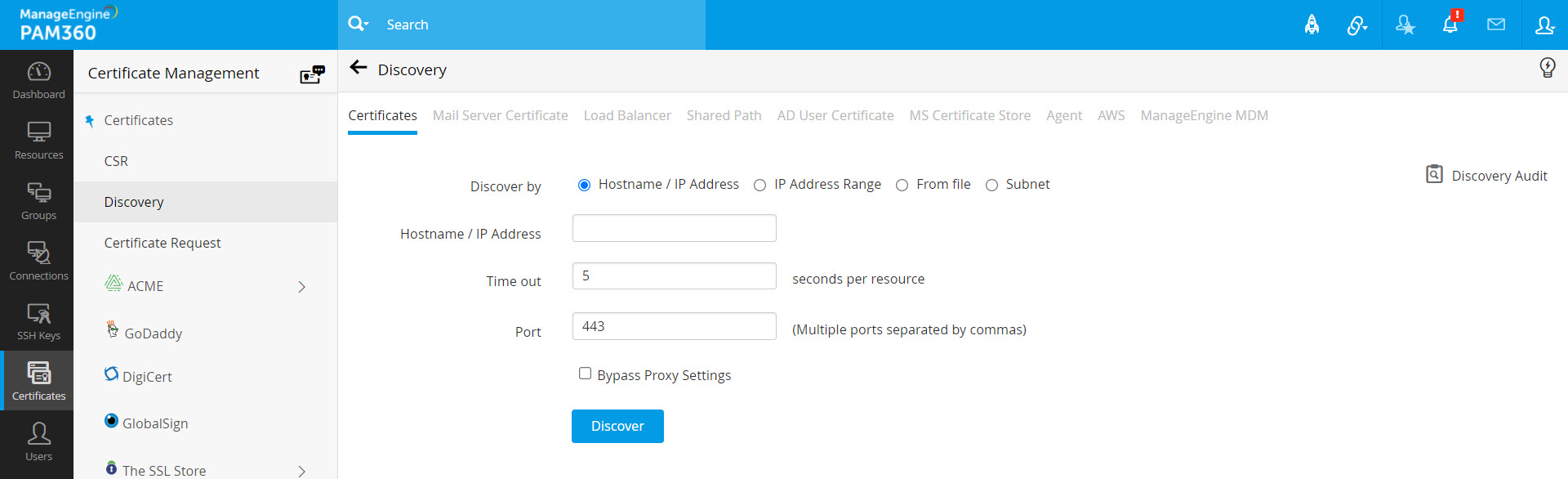Select Subnet radio option
Viewport: 1568px width, 479px height.
[x=991, y=185]
